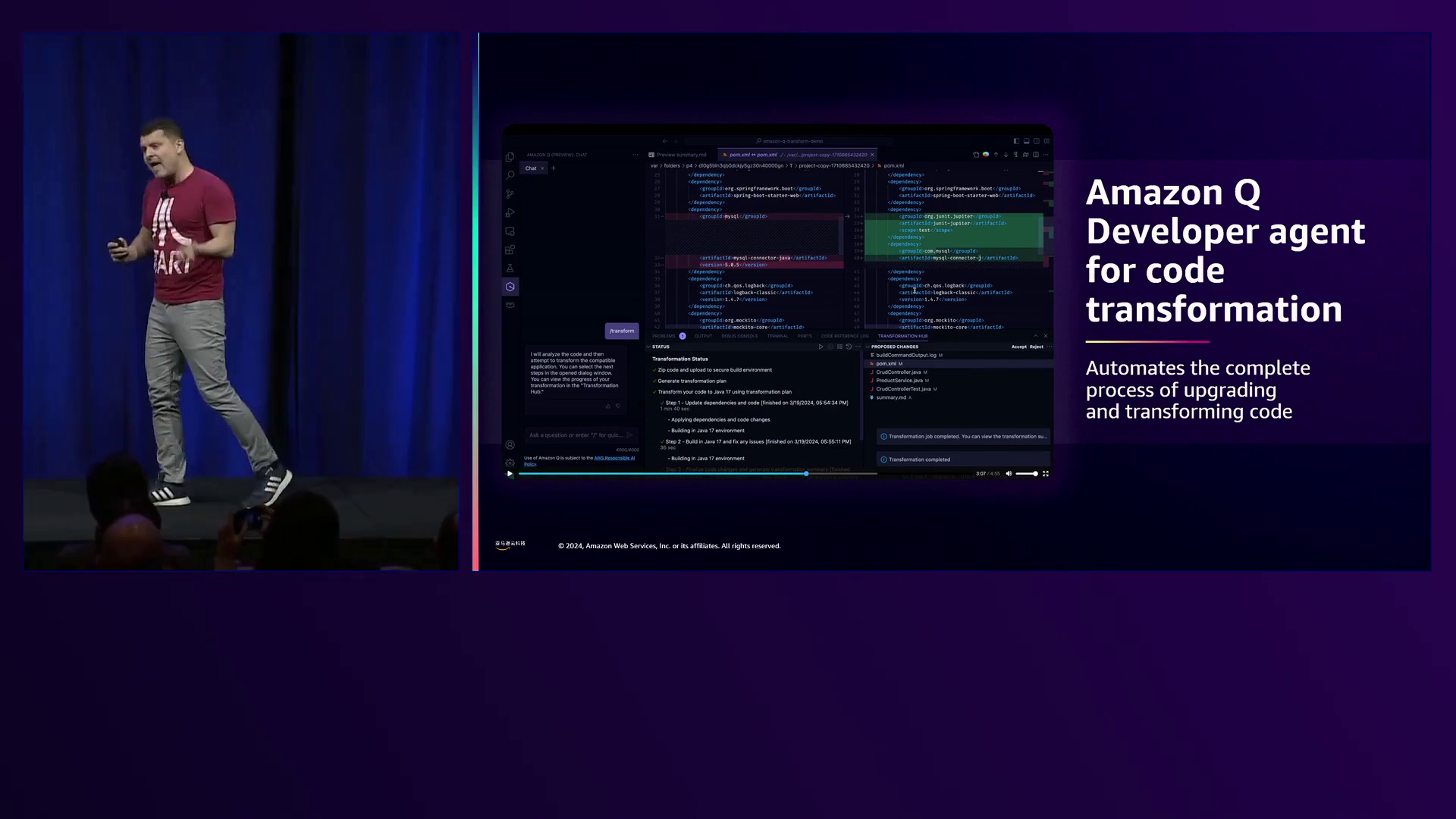
Task: Click the run icon in the Status panel header
Action: [x=821, y=347]
